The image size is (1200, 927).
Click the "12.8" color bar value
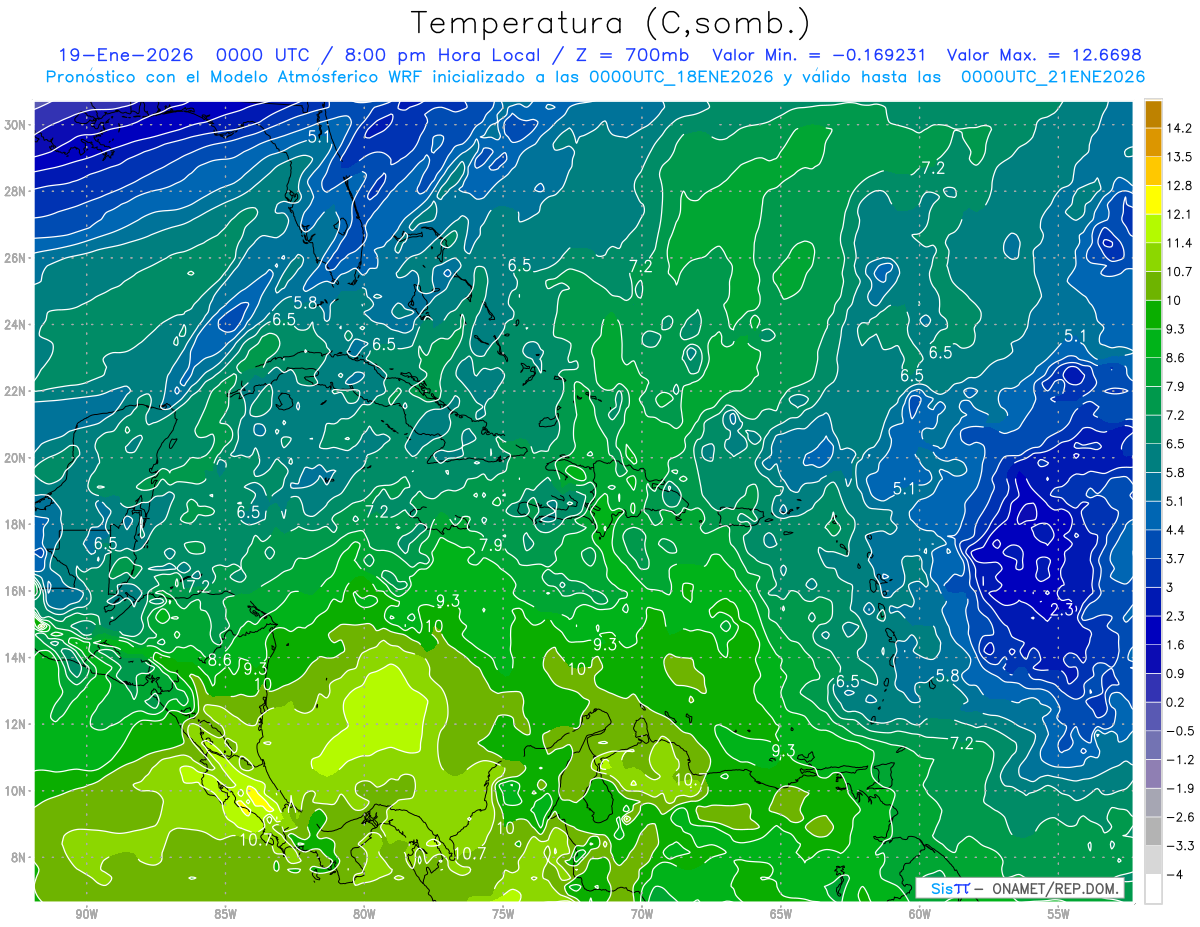coord(1180,185)
